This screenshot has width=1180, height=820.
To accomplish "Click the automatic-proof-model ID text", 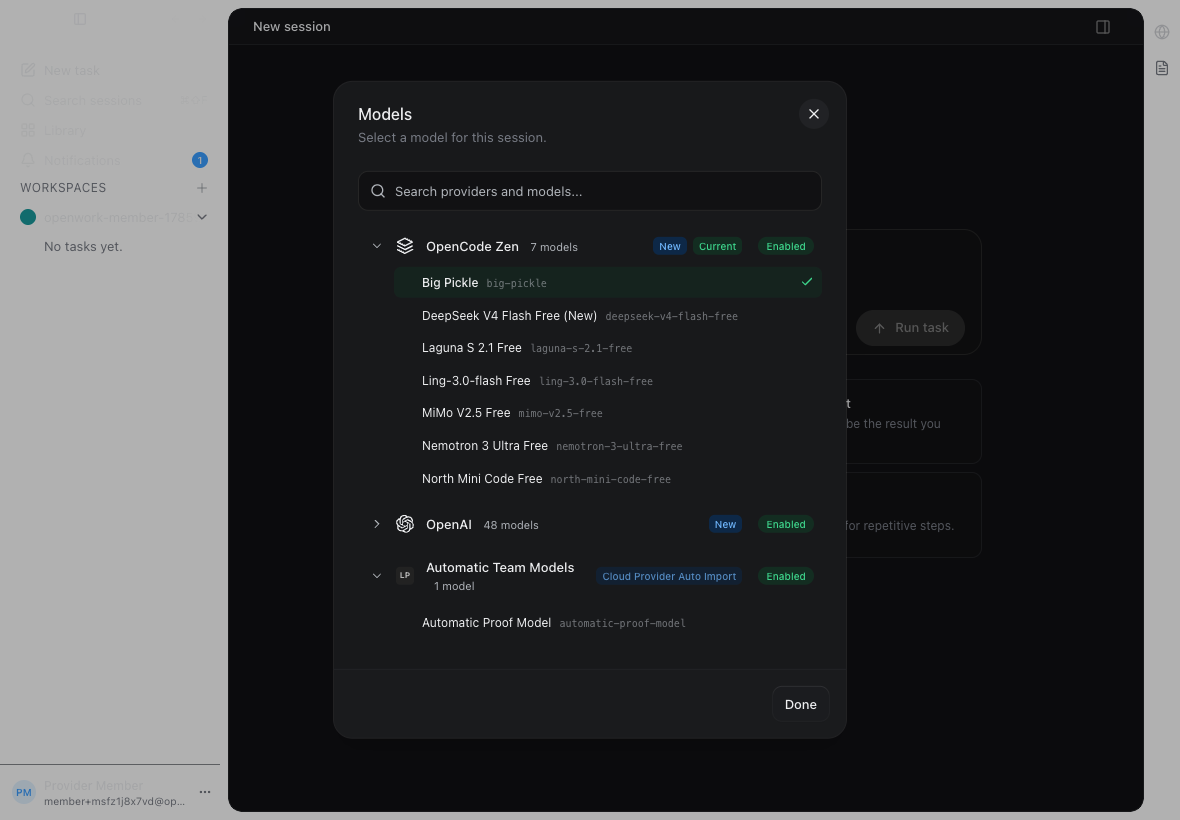I will coord(622,624).
